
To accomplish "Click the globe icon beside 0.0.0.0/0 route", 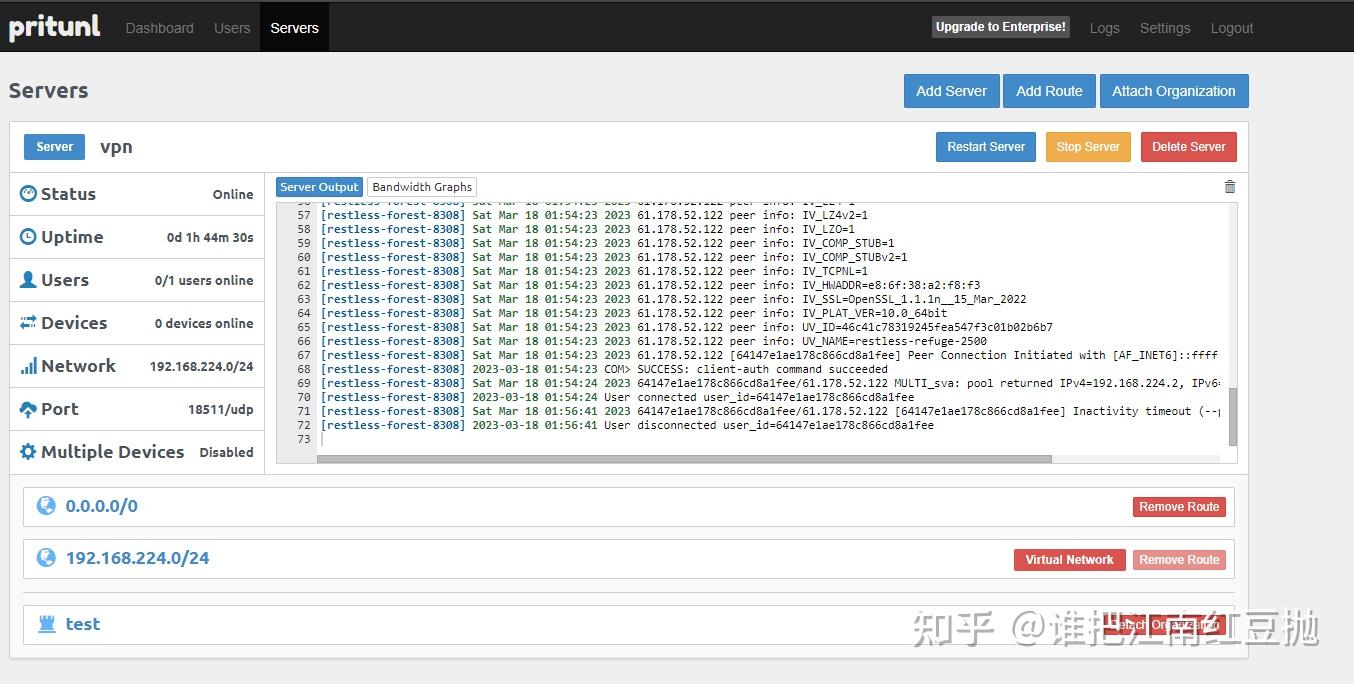I will point(45,506).
